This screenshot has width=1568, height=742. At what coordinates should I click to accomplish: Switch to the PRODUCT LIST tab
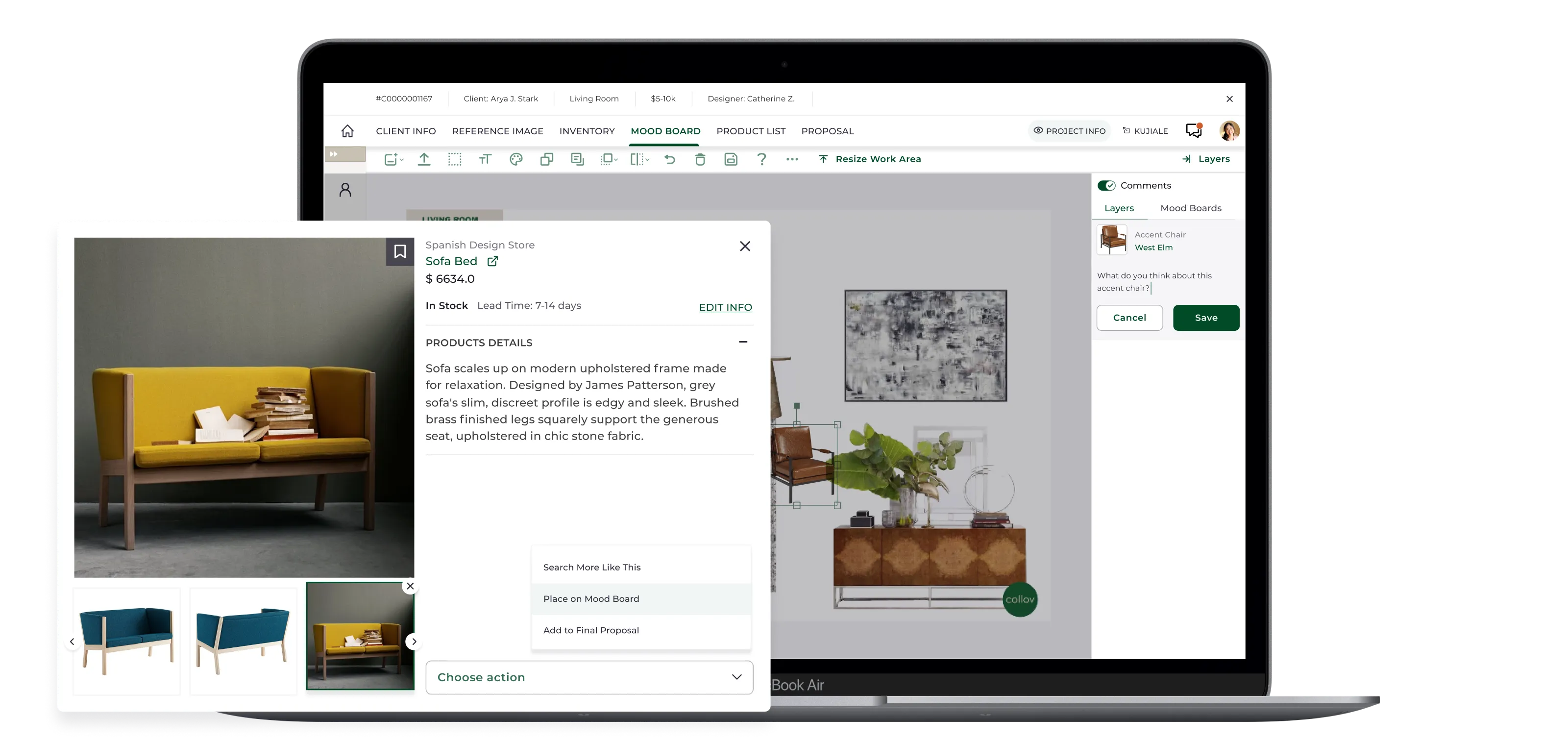tap(751, 131)
